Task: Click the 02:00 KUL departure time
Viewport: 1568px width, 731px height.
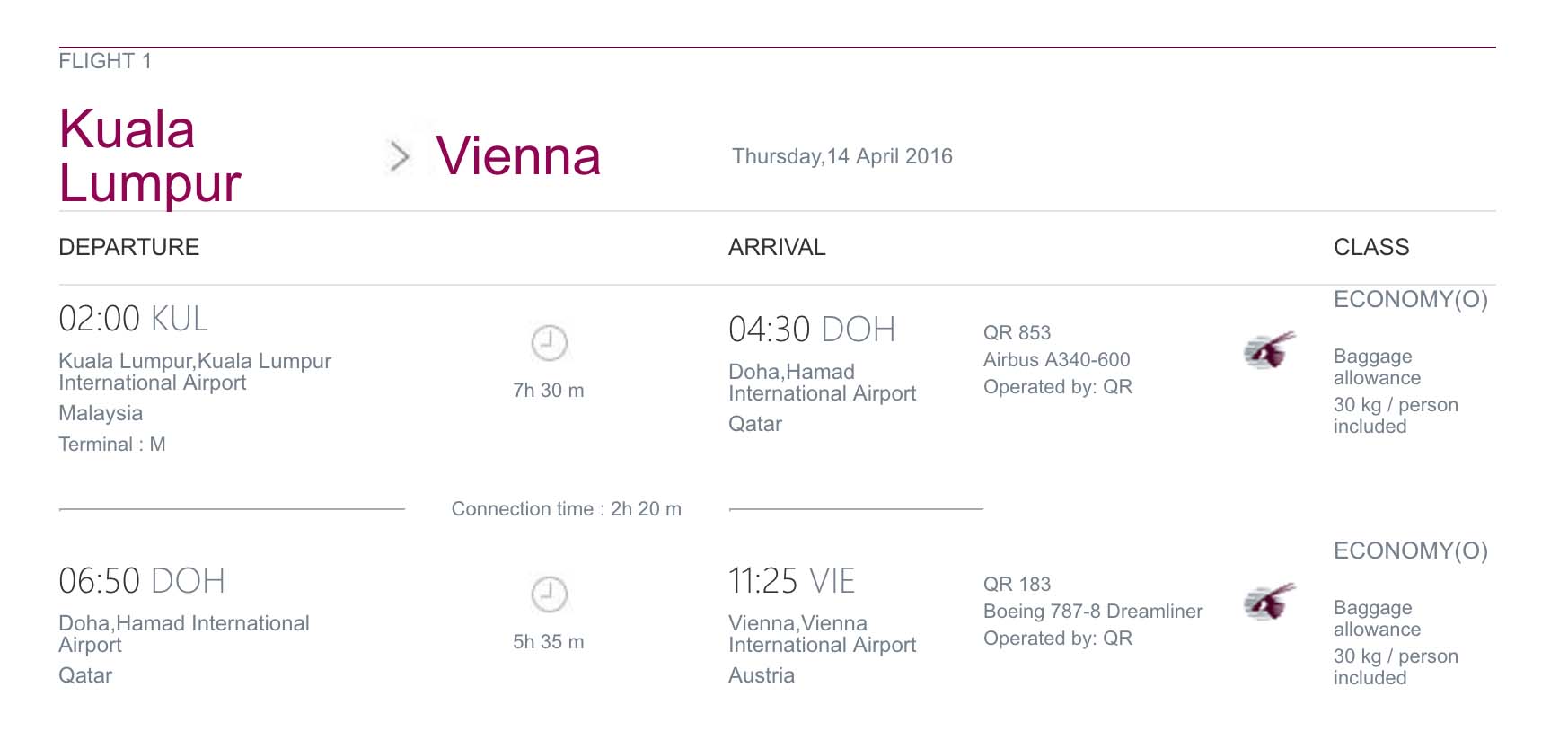Action: (133, 319)
